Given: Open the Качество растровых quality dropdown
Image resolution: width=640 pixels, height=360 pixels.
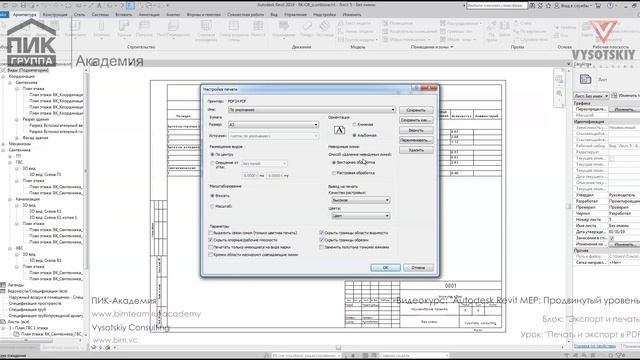Looking at the screenshot, I should coord(361,200).
